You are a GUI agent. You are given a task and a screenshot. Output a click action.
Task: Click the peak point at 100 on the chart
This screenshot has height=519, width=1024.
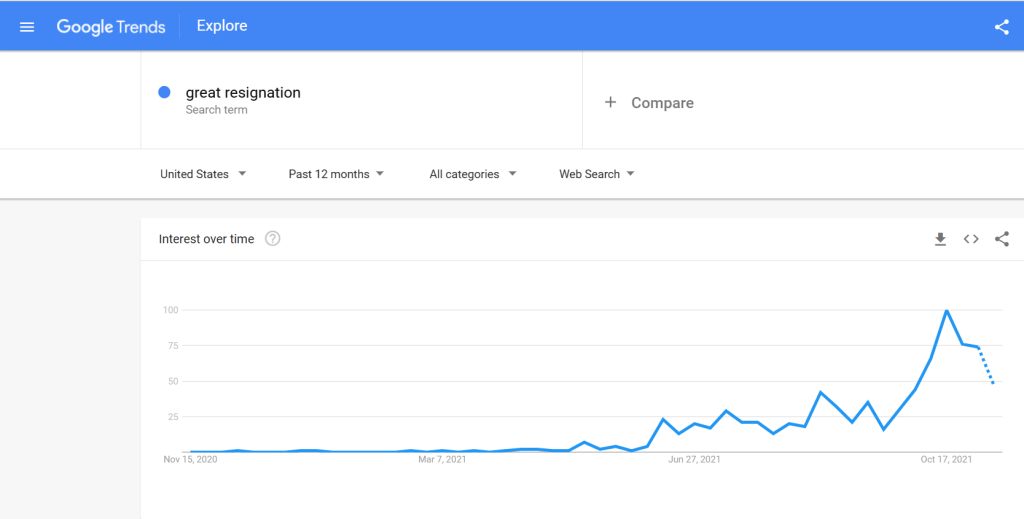click(x=946, y=311)
